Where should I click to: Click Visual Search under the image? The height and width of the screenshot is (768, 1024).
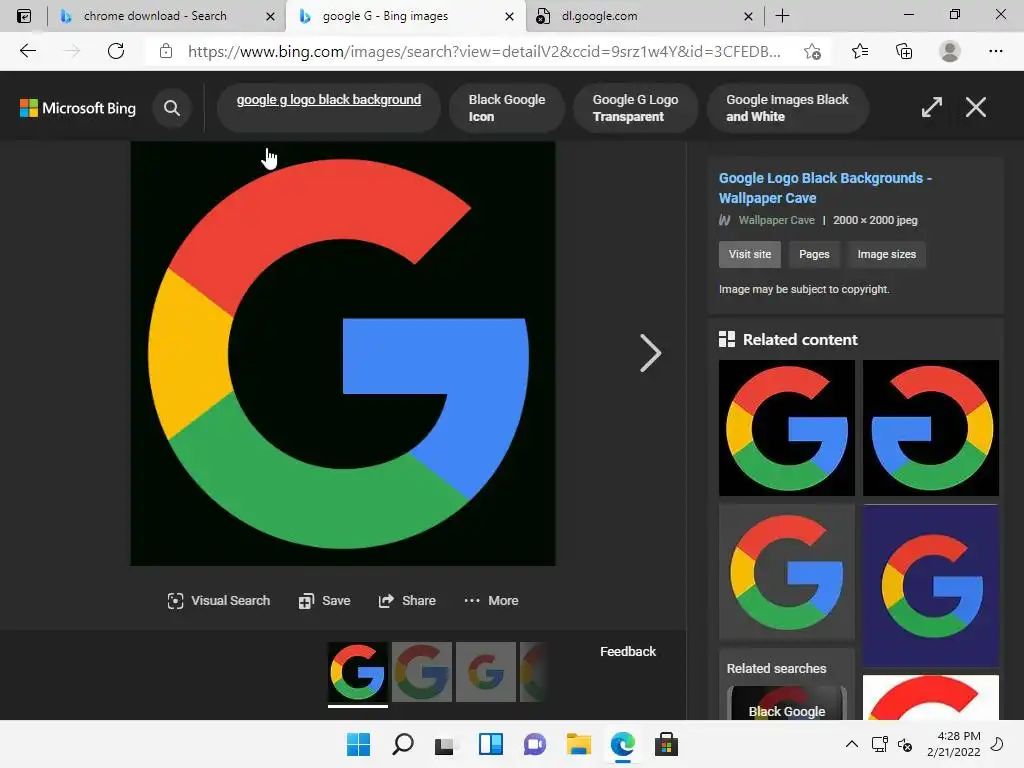[x=218, y=601]
